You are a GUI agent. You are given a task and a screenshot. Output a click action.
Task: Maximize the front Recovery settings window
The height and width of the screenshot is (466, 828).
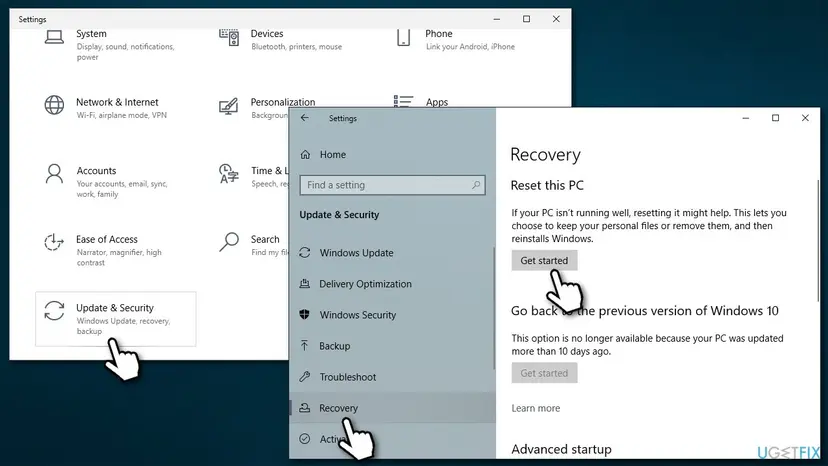pos(775,118)
